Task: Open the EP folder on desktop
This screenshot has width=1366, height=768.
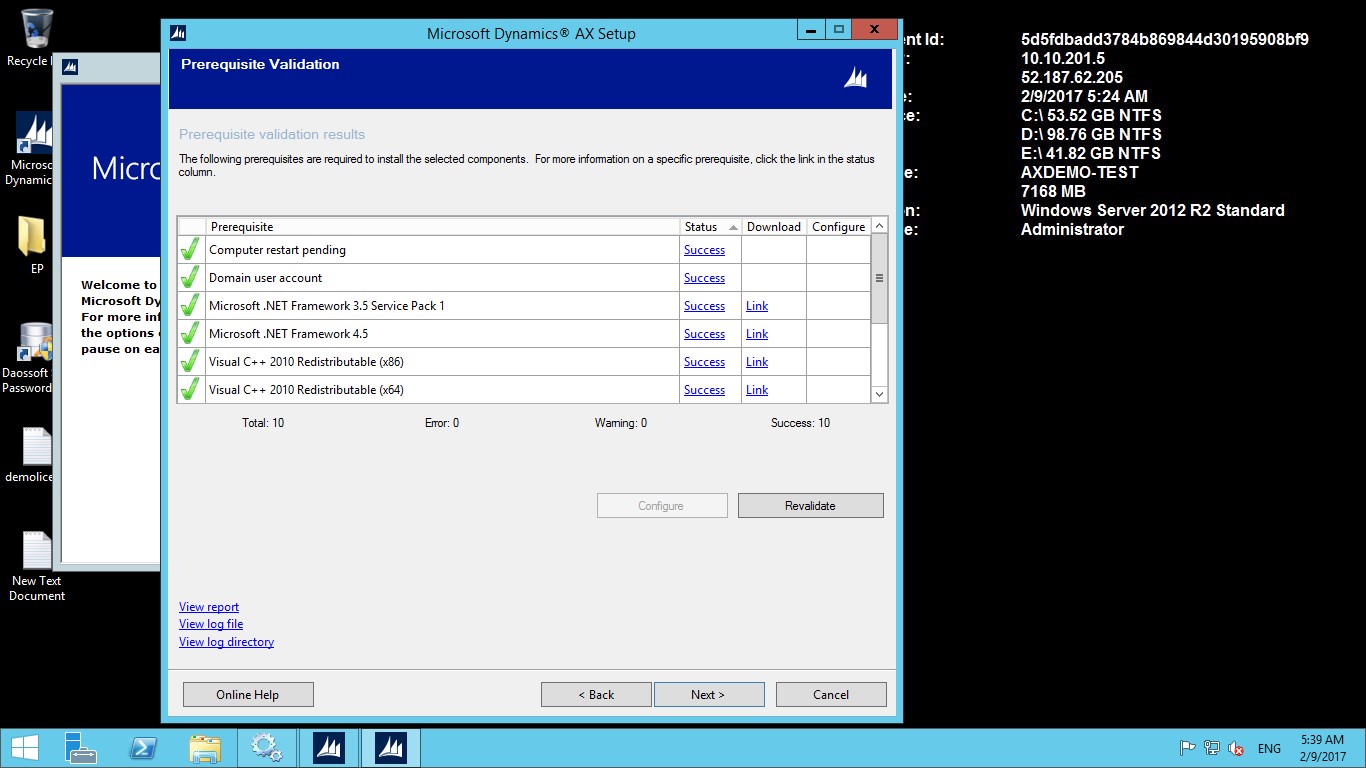Action: tap(33, 245)
